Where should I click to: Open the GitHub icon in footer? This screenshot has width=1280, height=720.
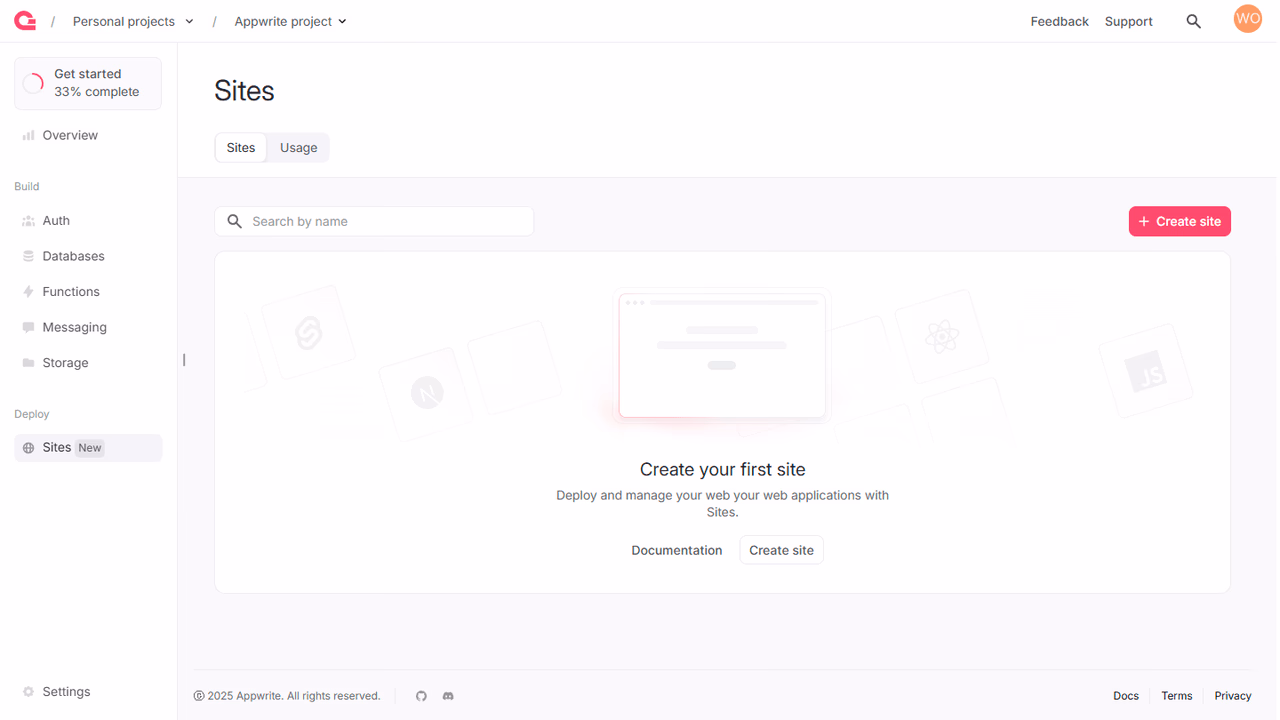pyautogui.click(x=421, y=696)
